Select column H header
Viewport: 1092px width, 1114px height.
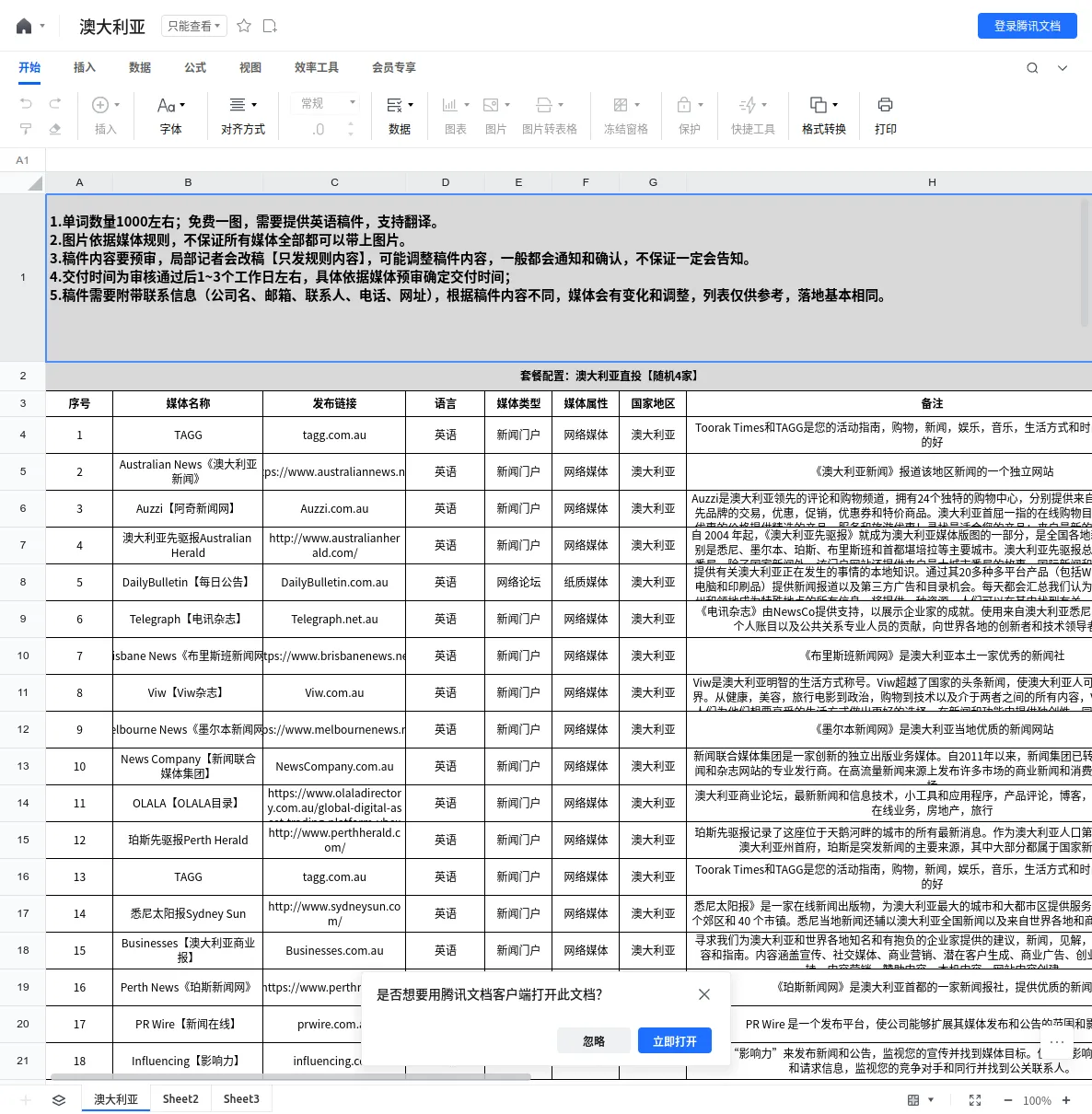(932, 182)
